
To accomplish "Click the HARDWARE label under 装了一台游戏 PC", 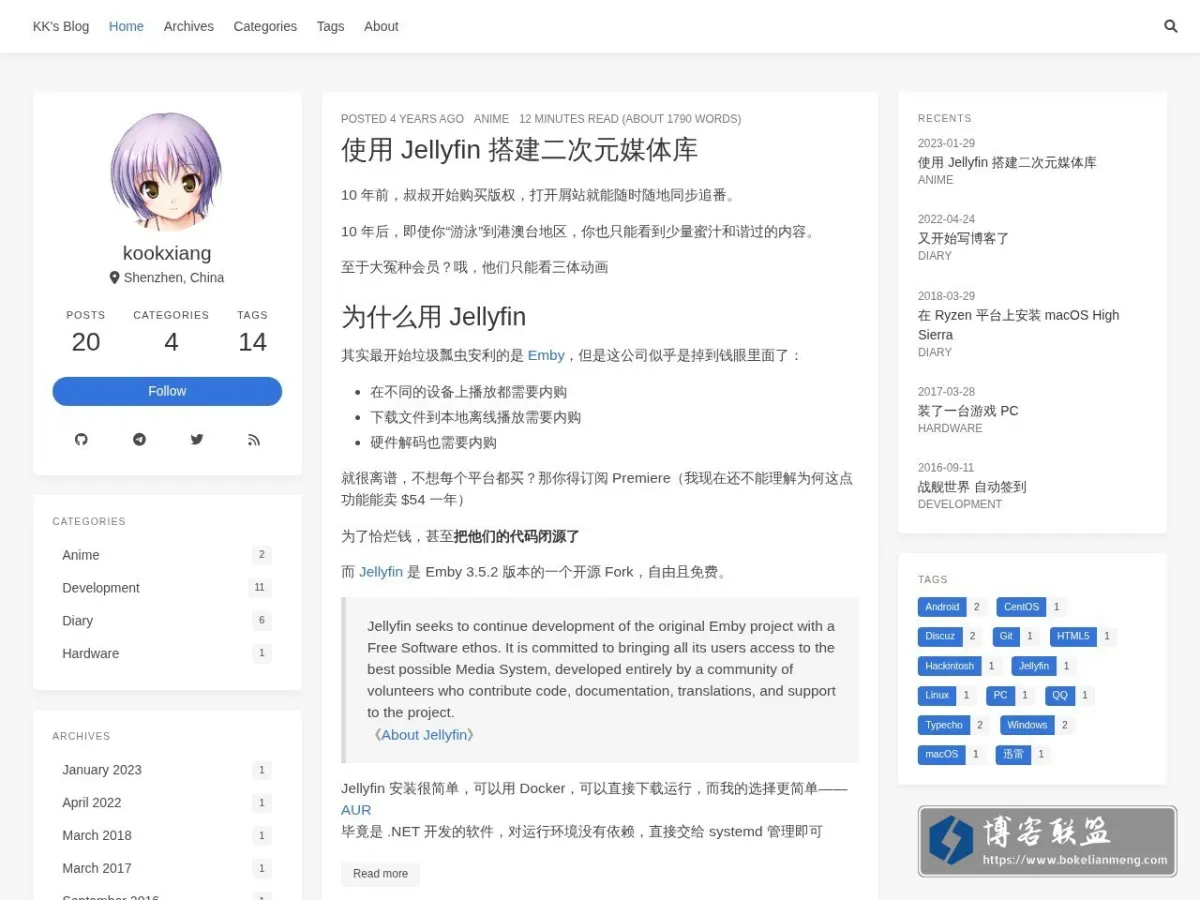I will (950, 428).
